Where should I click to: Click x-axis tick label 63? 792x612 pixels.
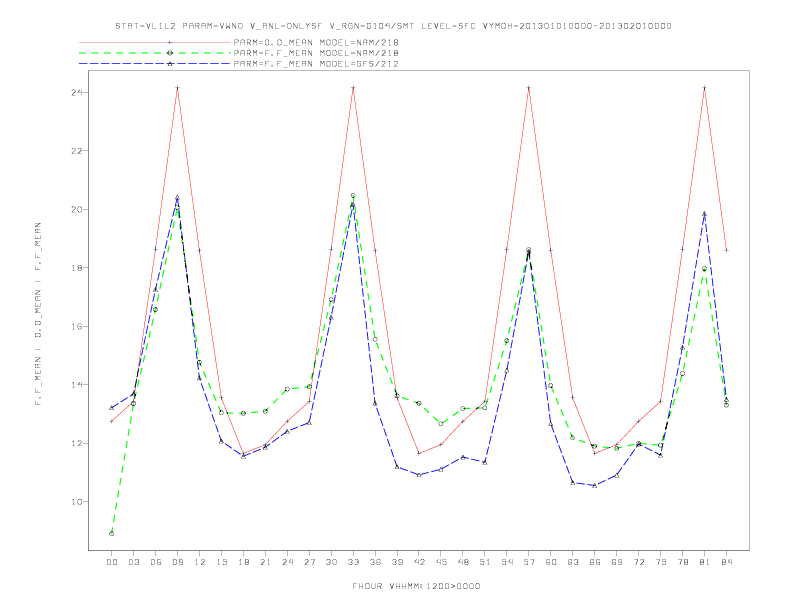[x=573, y=562]
